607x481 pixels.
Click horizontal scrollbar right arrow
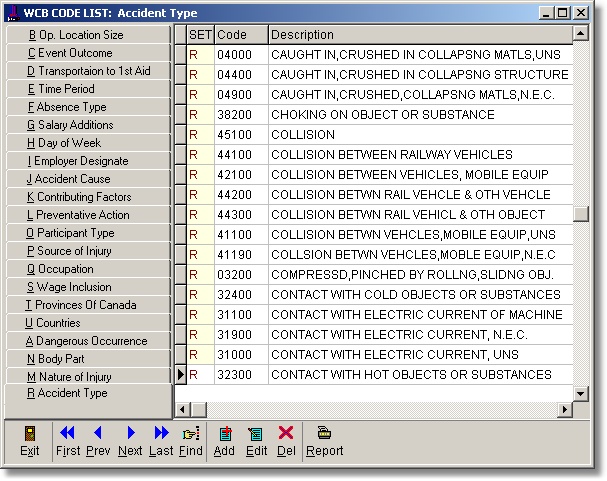click(x=565, y=409)
